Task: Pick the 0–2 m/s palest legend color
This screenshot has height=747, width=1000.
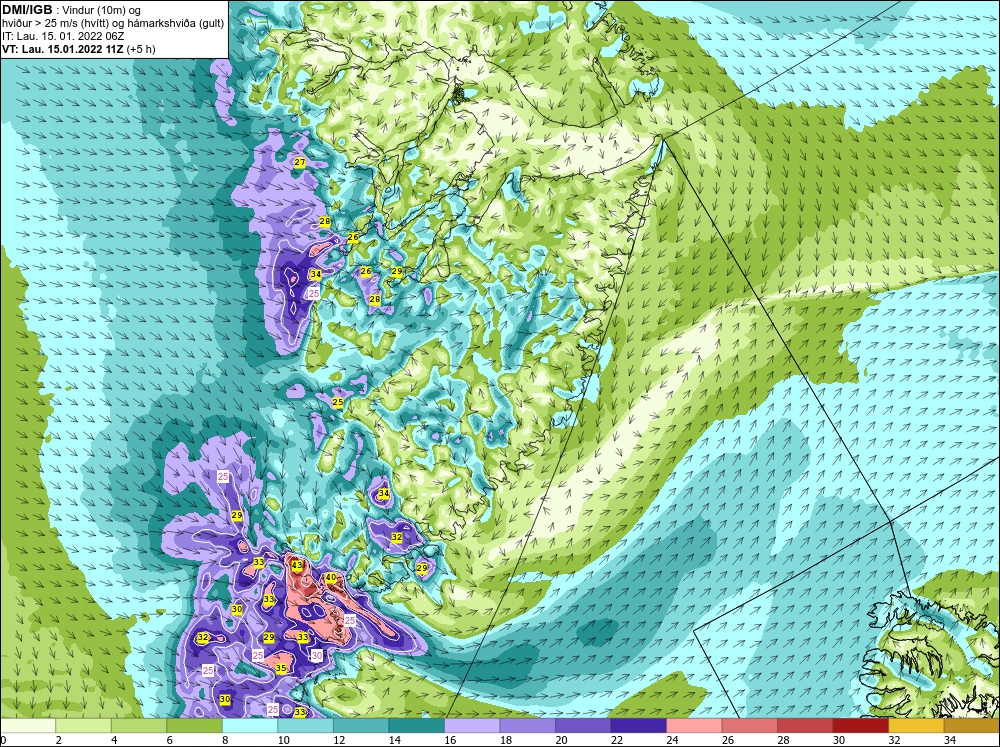Action: pos(28,726)
